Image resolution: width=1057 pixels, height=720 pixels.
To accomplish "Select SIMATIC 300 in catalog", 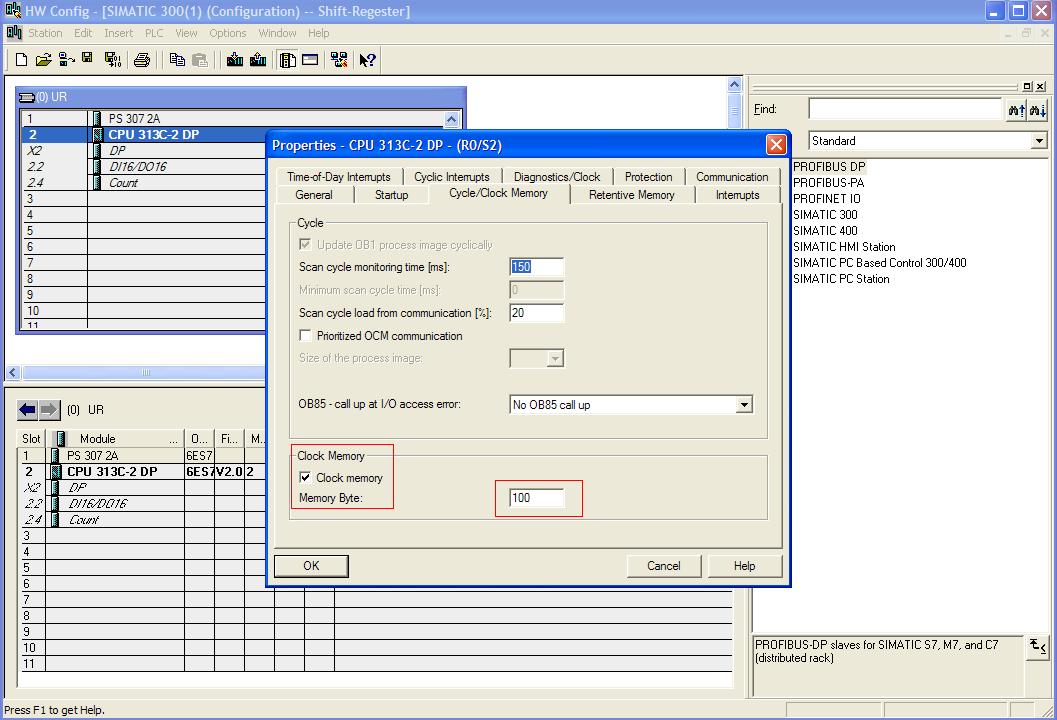I will tap(825, 214).
